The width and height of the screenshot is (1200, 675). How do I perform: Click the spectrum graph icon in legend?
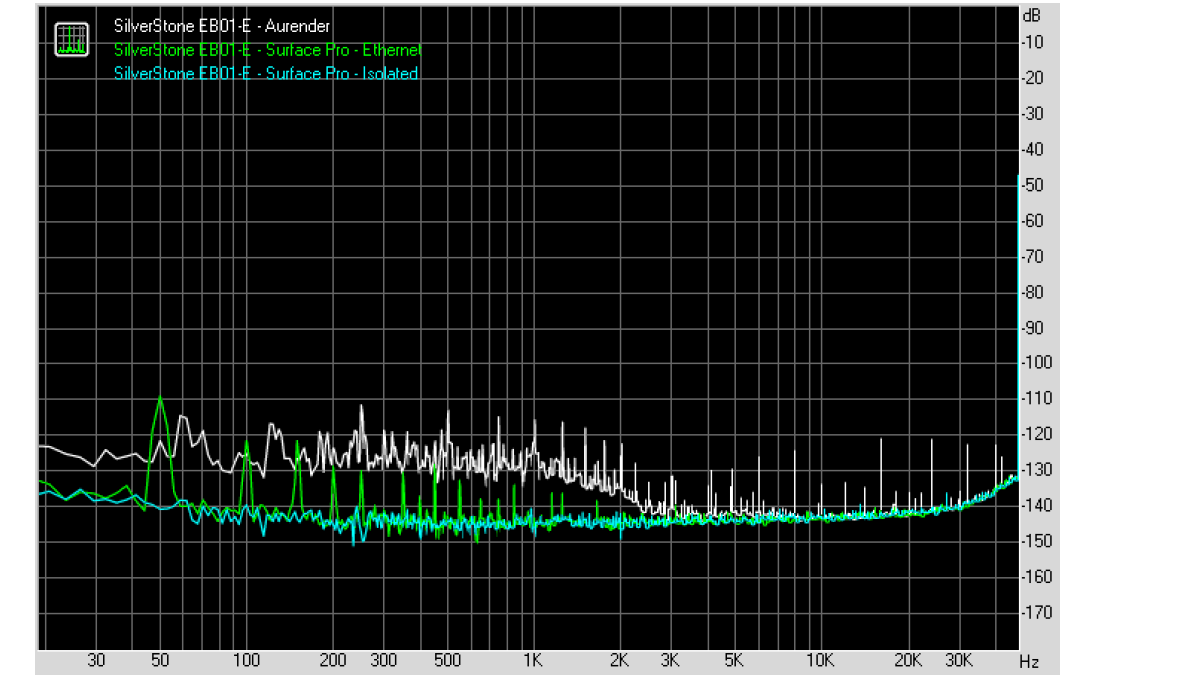[71, 39]
